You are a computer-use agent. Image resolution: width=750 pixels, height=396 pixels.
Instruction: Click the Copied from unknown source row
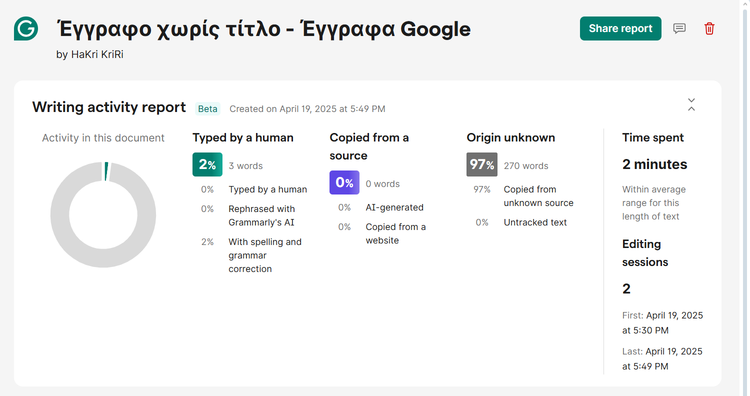coord(523,196)
